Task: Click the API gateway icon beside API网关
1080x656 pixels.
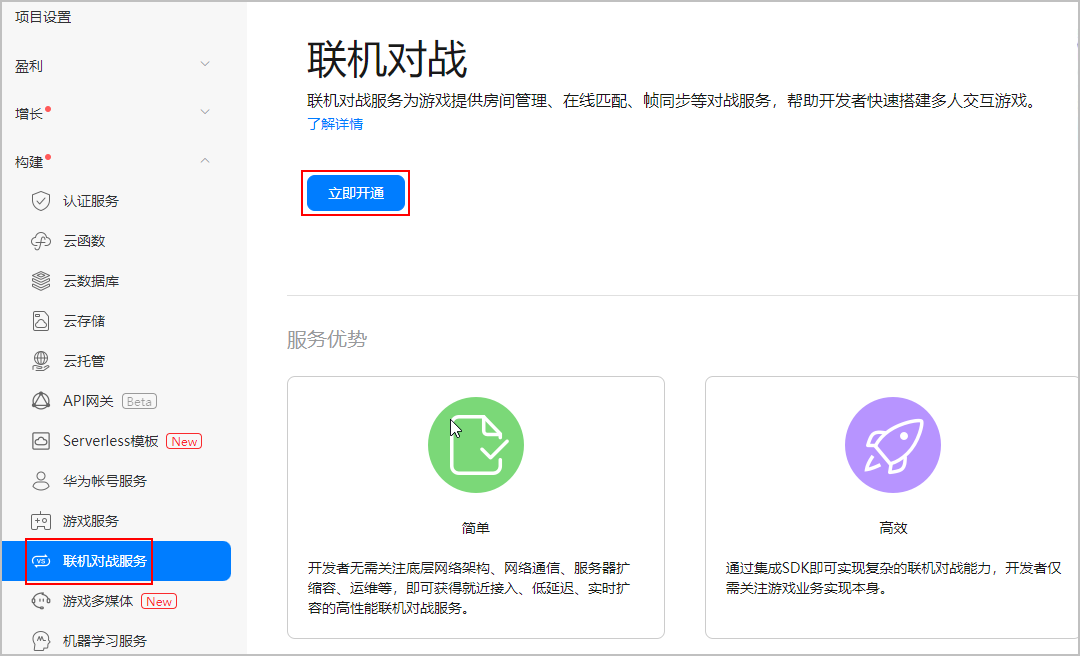Action: coord(41,401)
